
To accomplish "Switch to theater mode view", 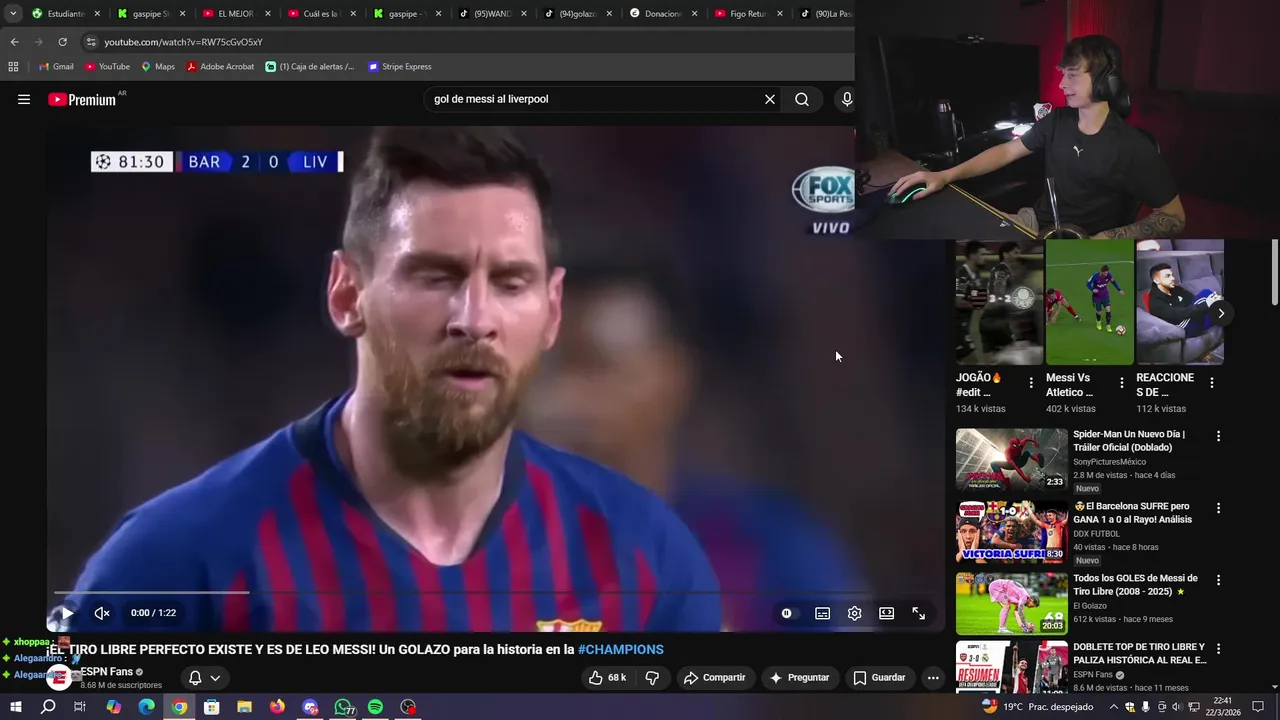I will (x=886, y=613).
